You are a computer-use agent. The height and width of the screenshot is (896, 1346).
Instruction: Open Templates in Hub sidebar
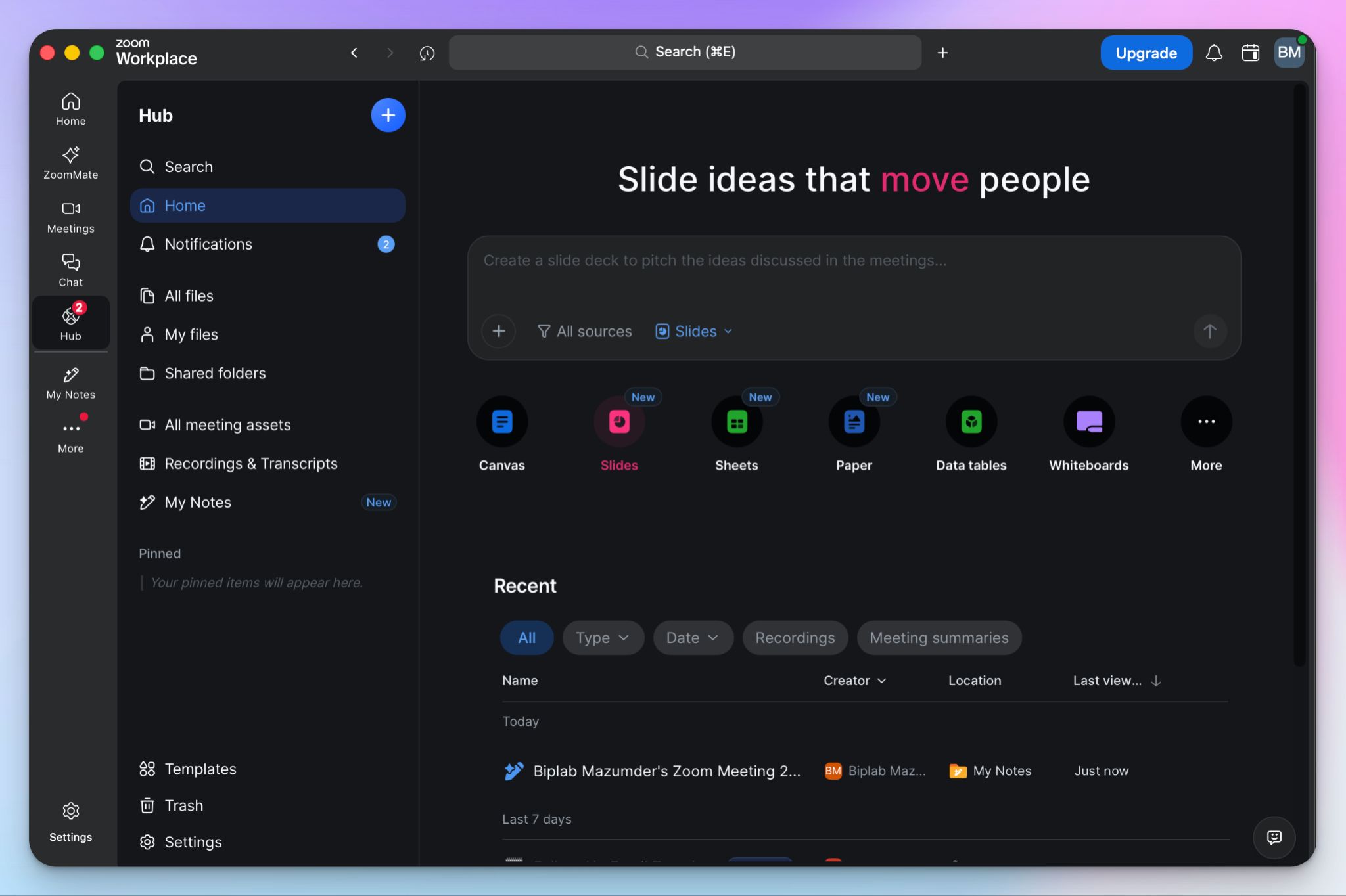(267, 769)
